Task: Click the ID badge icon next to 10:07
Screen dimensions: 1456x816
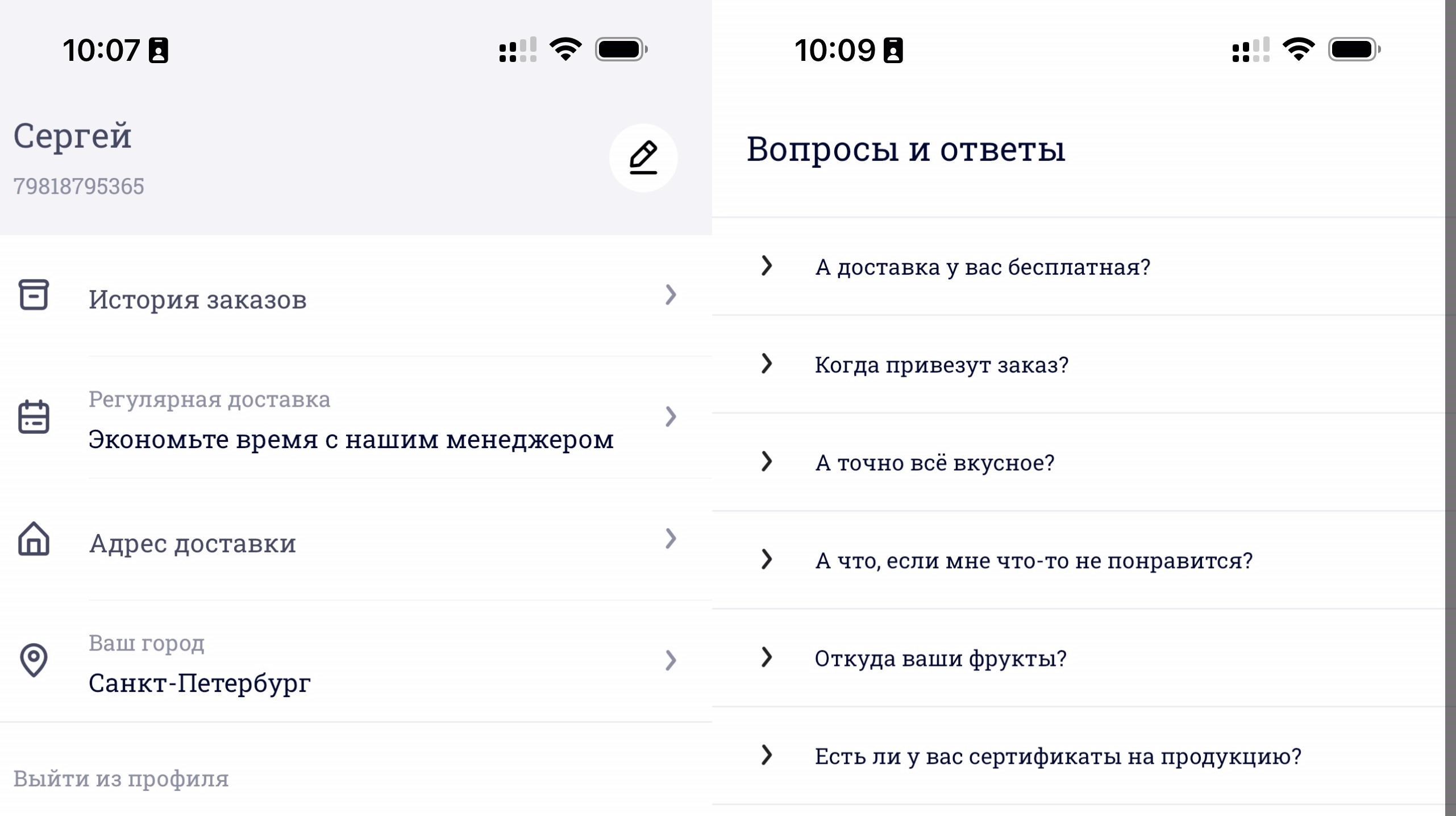Action: 159,50
